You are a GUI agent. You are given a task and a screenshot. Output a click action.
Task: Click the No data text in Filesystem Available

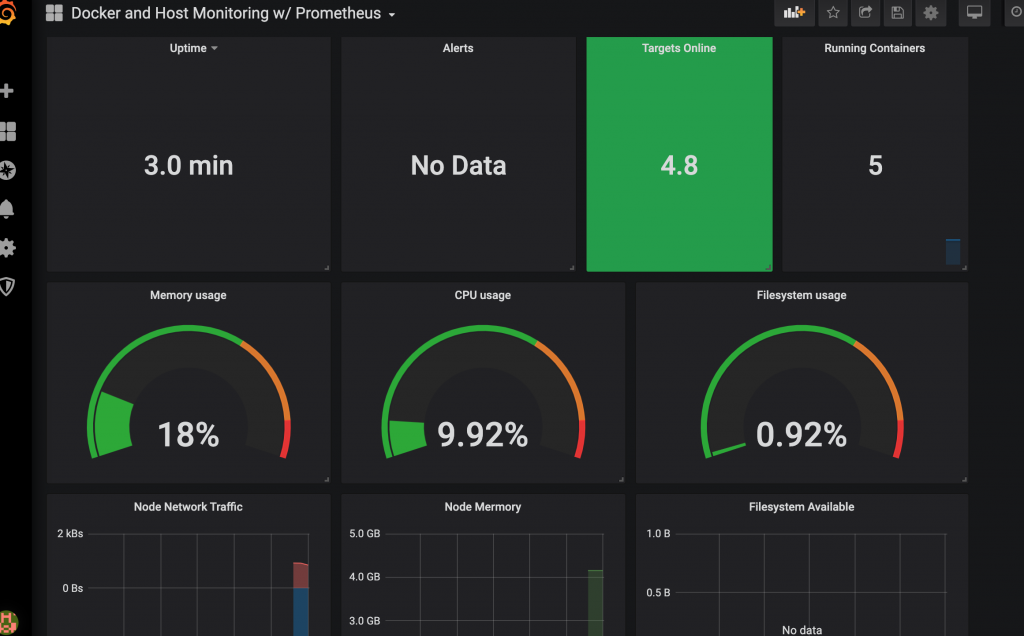coord(802,630)
